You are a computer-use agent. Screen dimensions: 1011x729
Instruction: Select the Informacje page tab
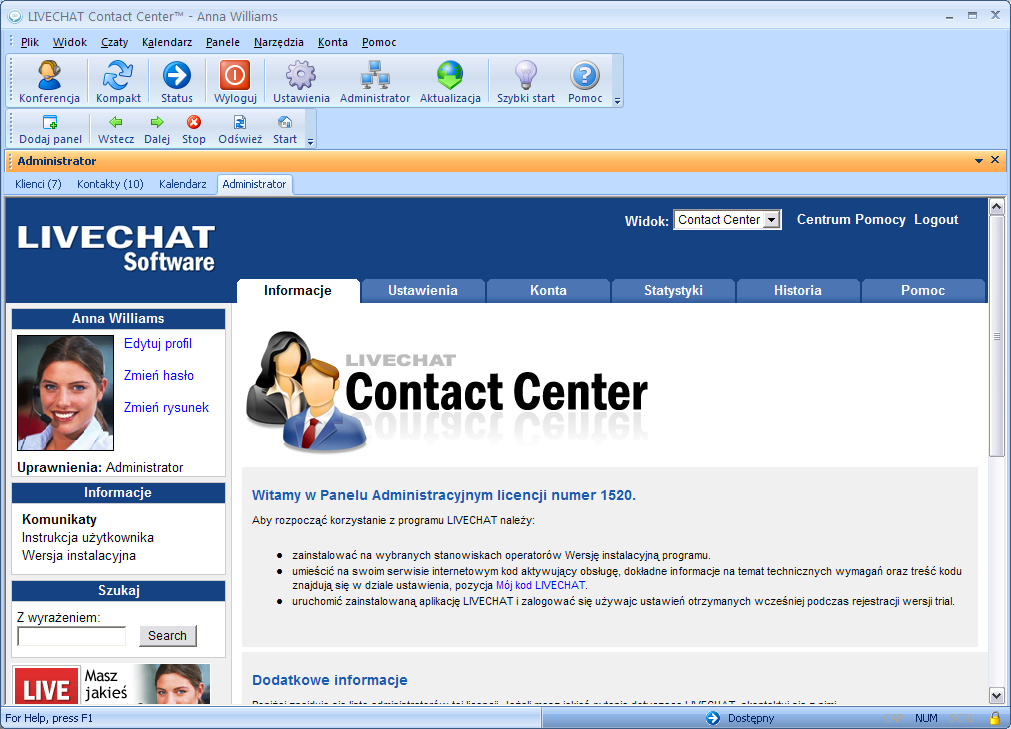pyautogui.click(x=298, y=291)
